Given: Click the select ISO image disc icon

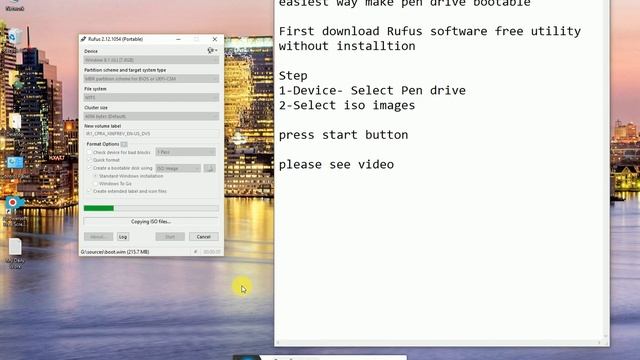Looking at the screenshot, I should (210, 168).
